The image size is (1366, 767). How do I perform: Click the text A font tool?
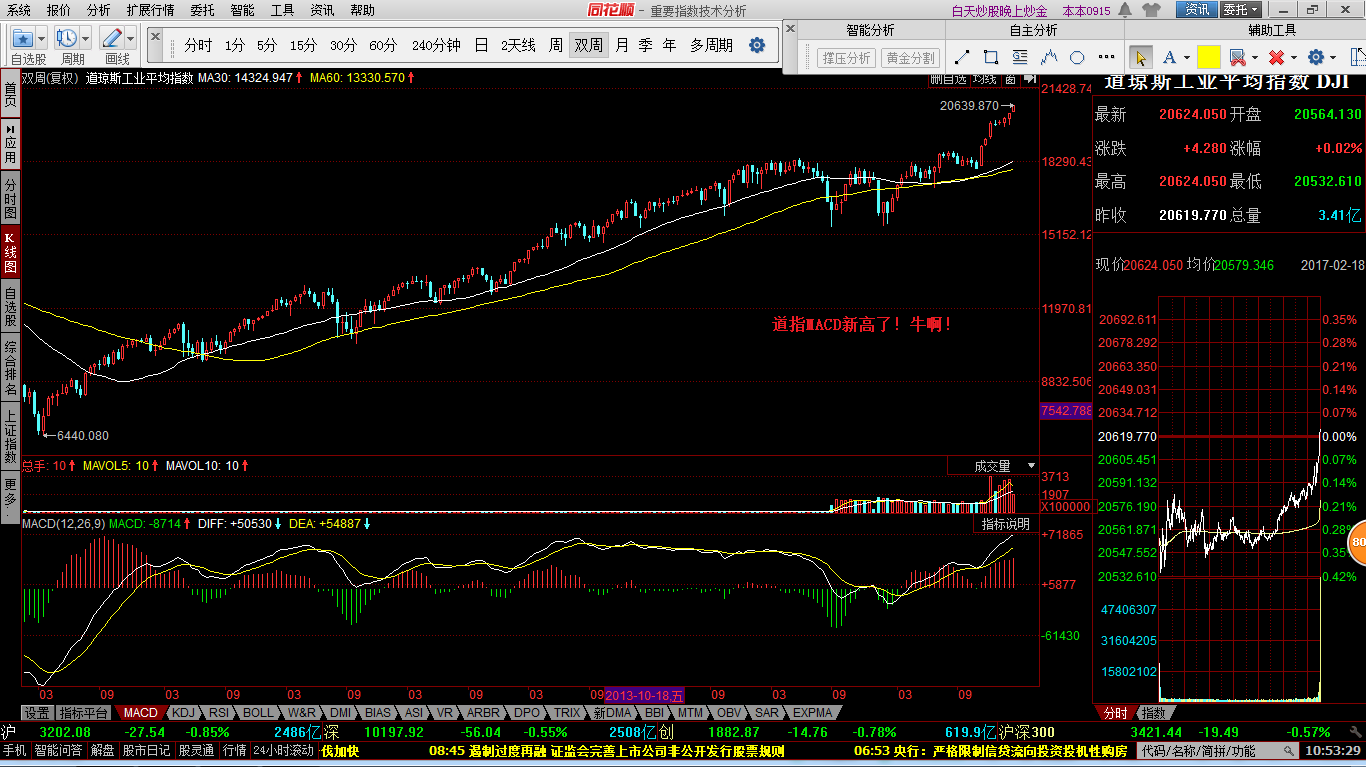click(1168, 57)
